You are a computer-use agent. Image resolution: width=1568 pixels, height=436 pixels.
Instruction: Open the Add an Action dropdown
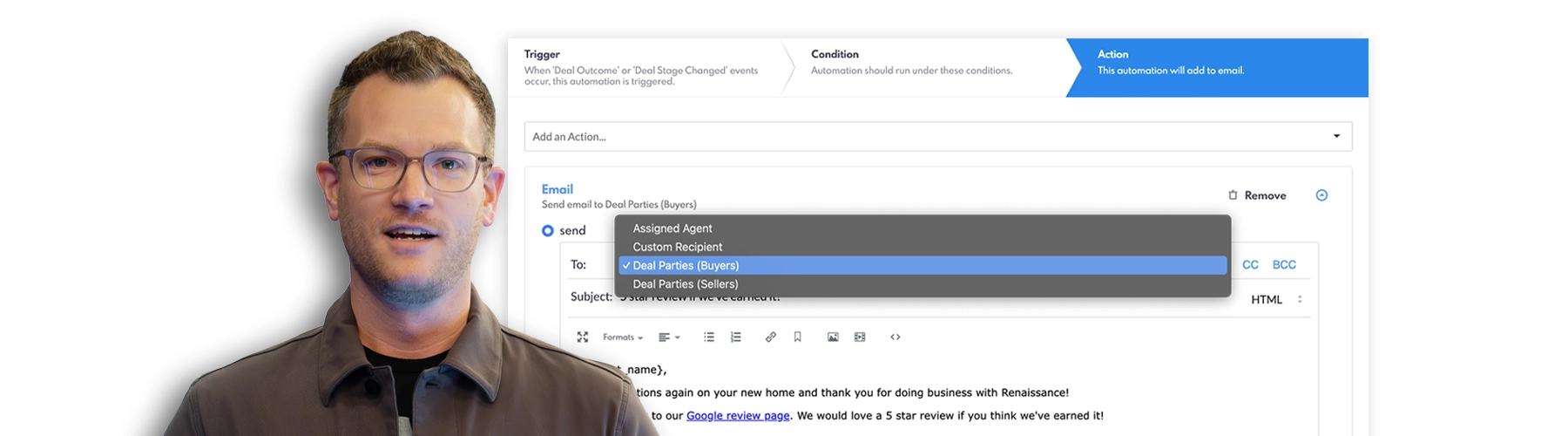pyautogui.click(x=937, y=137)
